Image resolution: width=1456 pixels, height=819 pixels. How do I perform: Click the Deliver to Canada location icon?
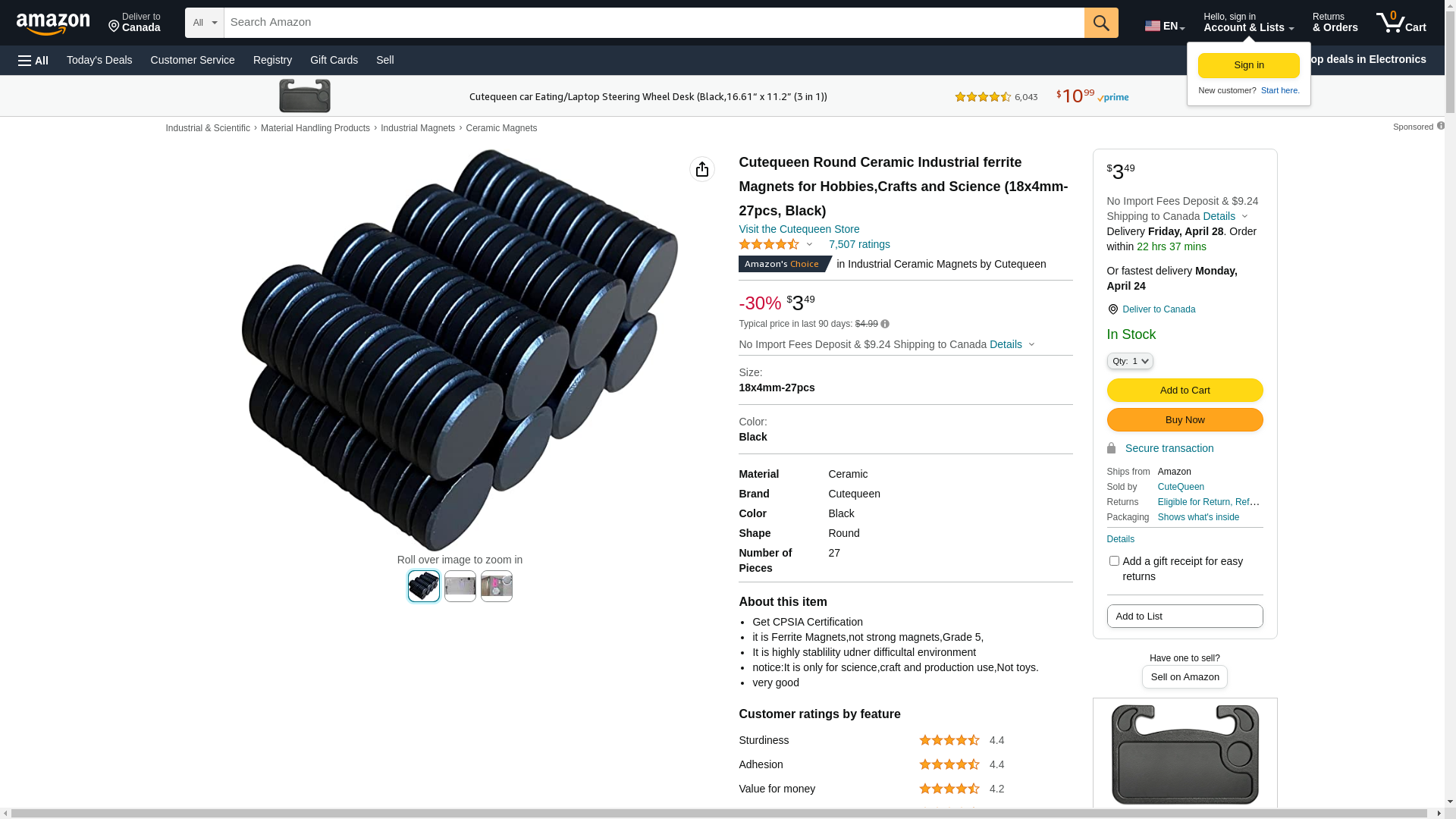coord(1112,309)
